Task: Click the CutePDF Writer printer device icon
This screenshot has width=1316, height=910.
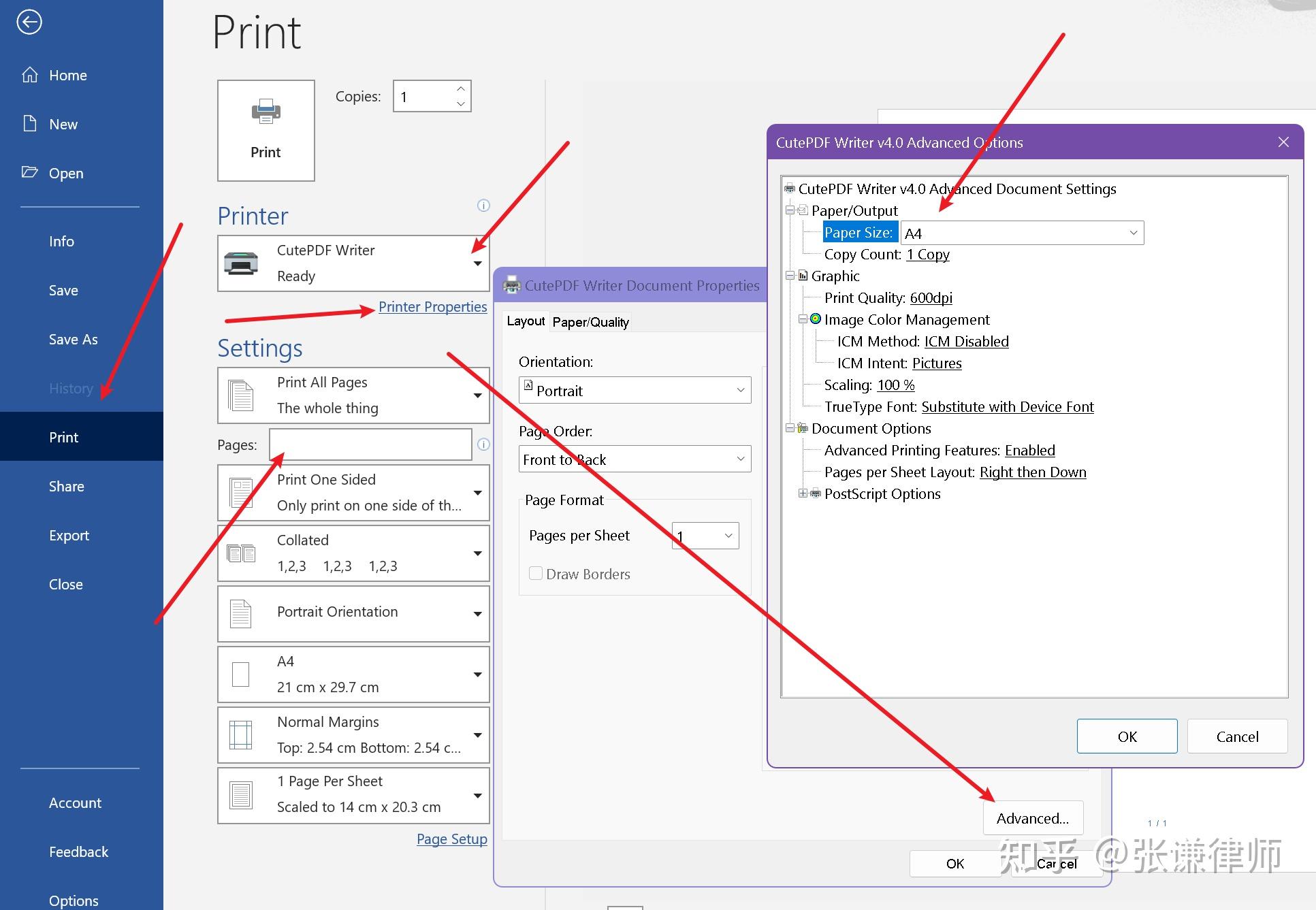Action: [241, 263]
